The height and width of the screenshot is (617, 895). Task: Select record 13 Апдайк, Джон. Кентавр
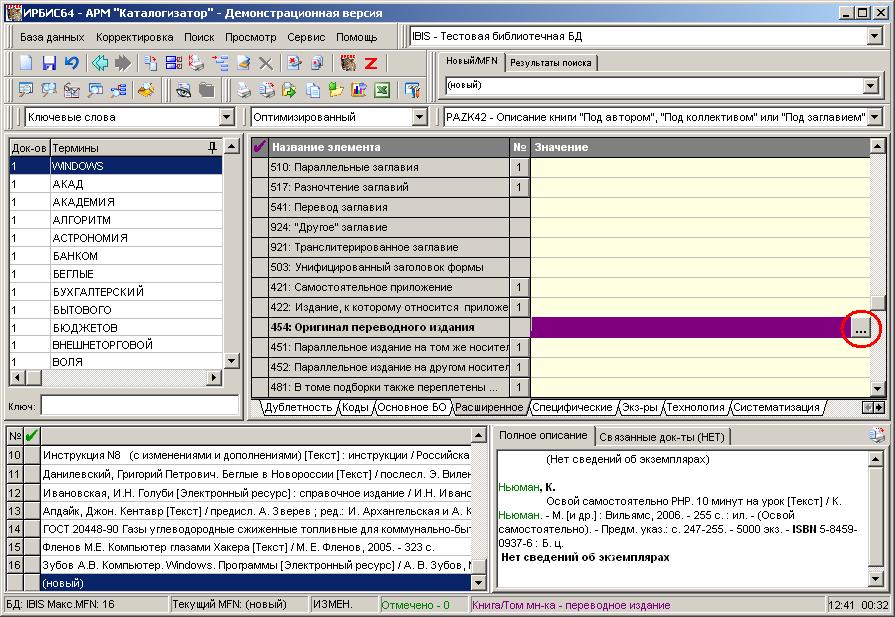click(257, 511)
